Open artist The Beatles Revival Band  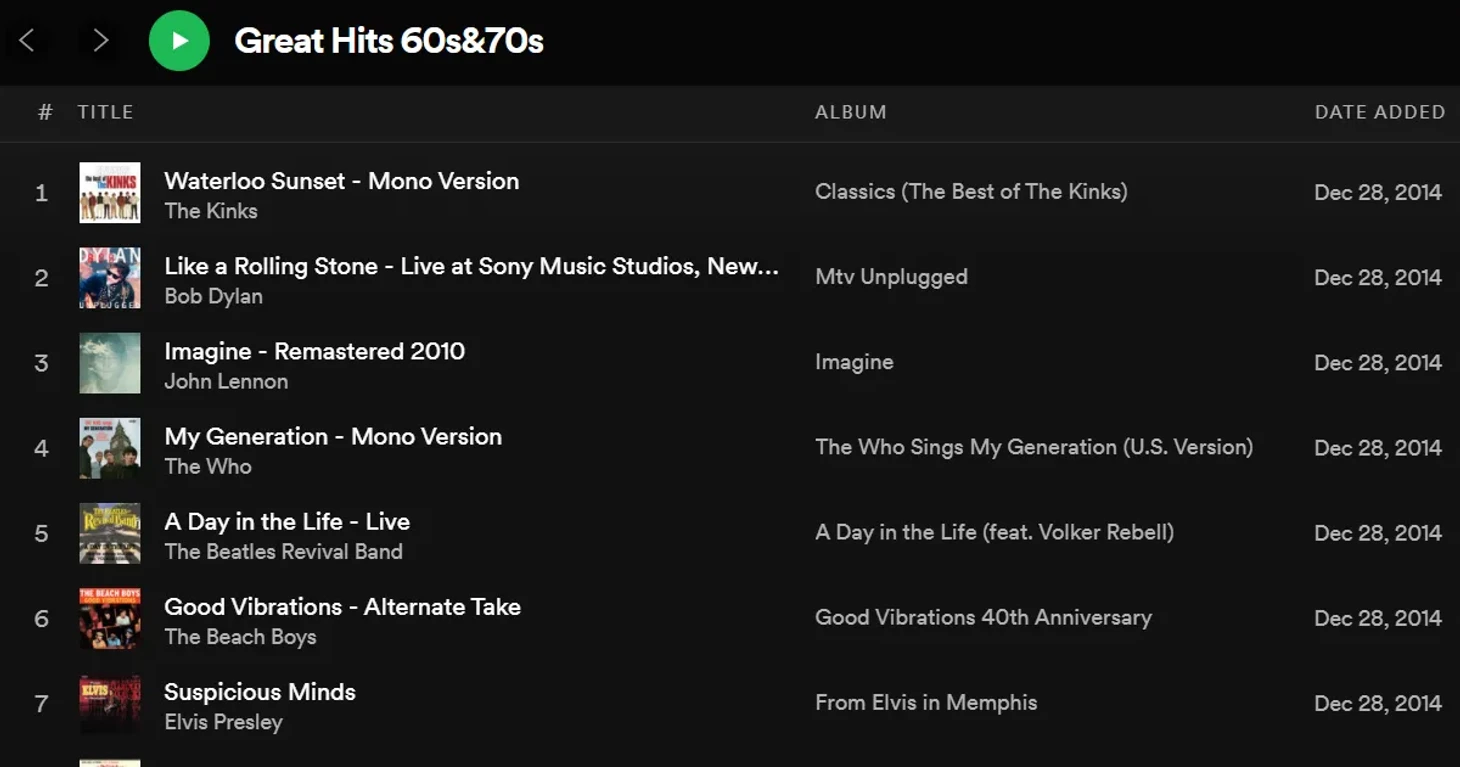[283, 551]
